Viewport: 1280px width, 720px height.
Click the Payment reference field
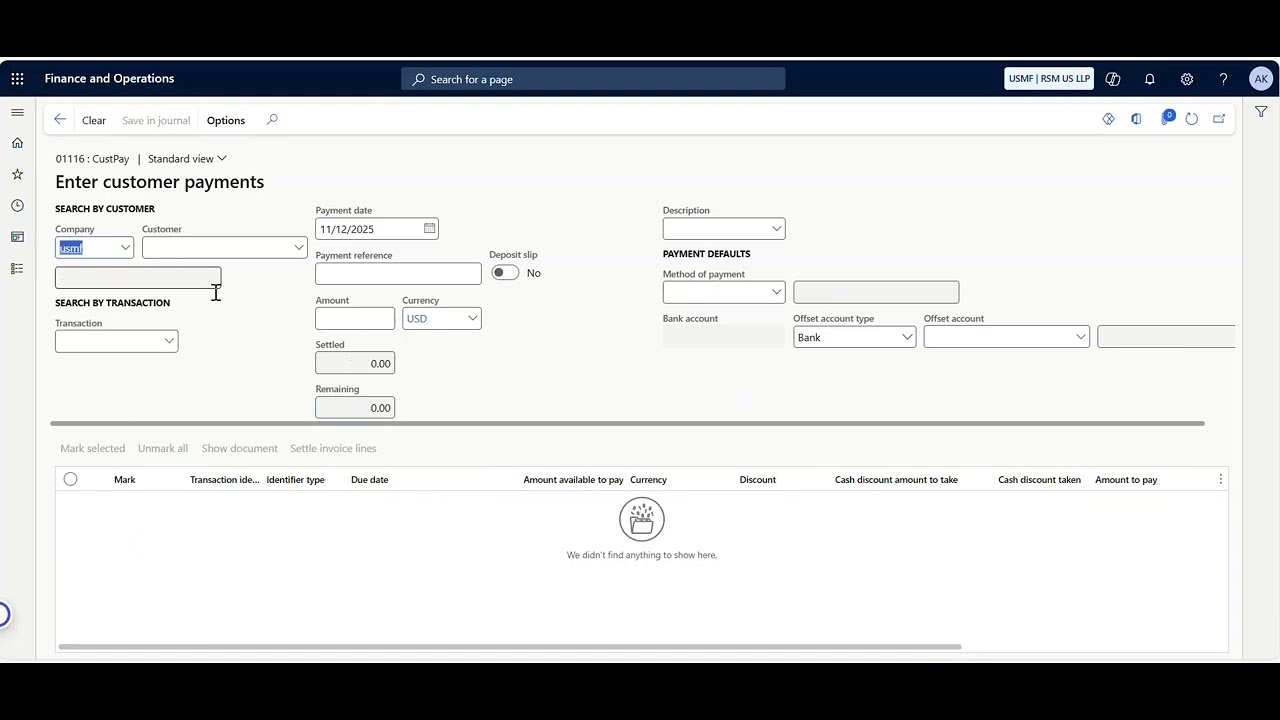398,274
